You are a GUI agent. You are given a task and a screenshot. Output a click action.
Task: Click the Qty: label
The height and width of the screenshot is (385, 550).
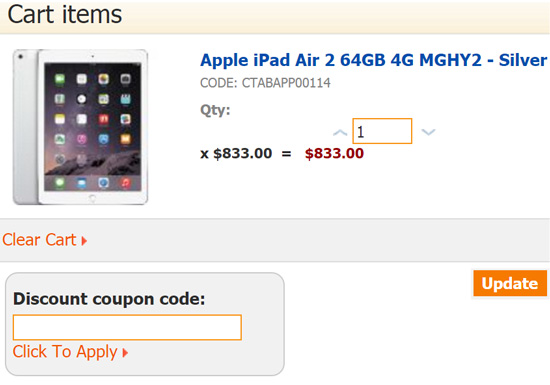[x=215, y=110]
